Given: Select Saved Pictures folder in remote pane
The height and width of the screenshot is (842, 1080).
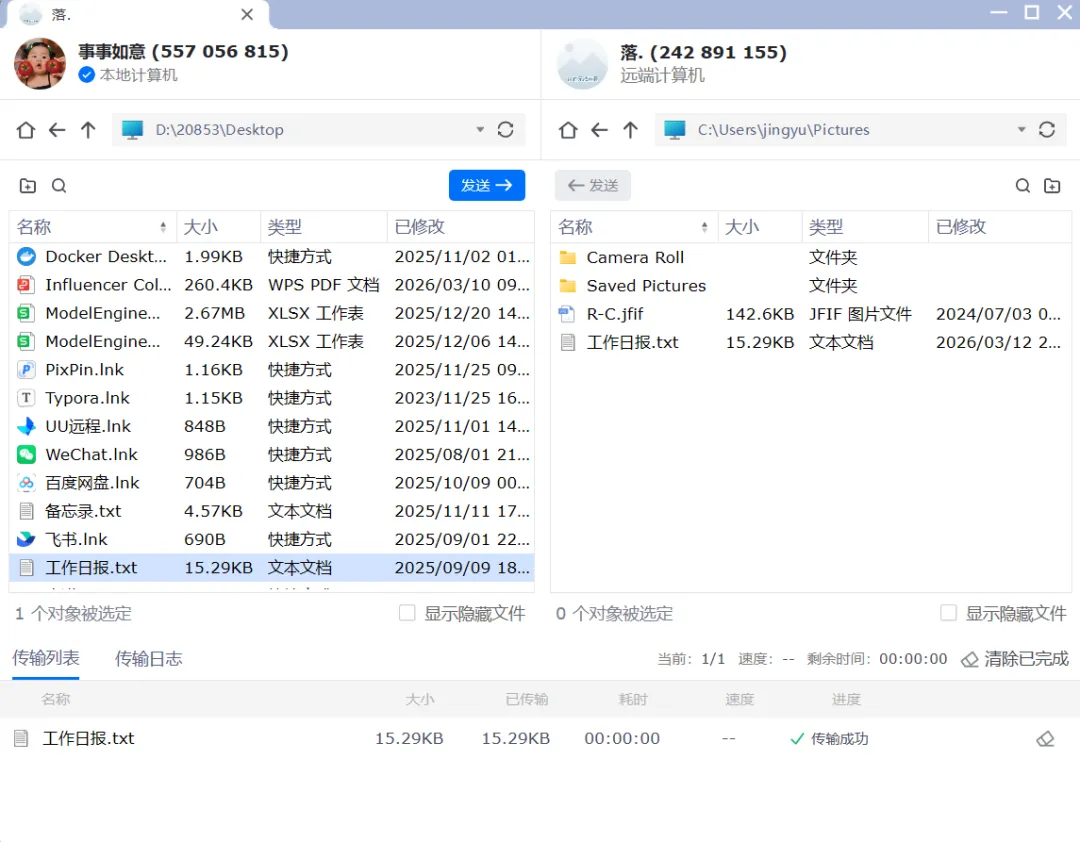Looking at the screenshot, I should tap(811, 285).
